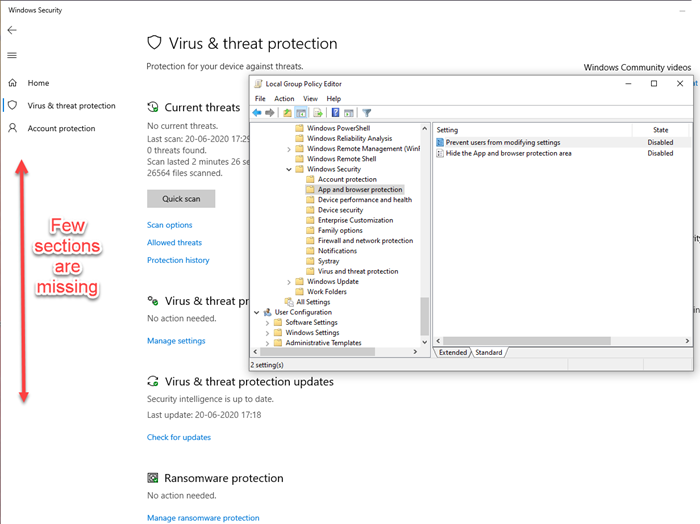Screen dimensions: 700x524
Task: Open the File menu in Group Policy Editor
Action: tap(260, 98)
